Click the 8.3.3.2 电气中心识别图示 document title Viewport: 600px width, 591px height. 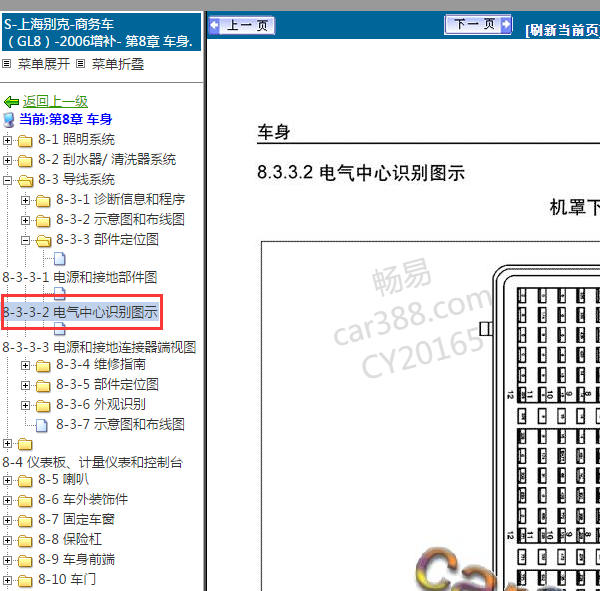point(361,173)
